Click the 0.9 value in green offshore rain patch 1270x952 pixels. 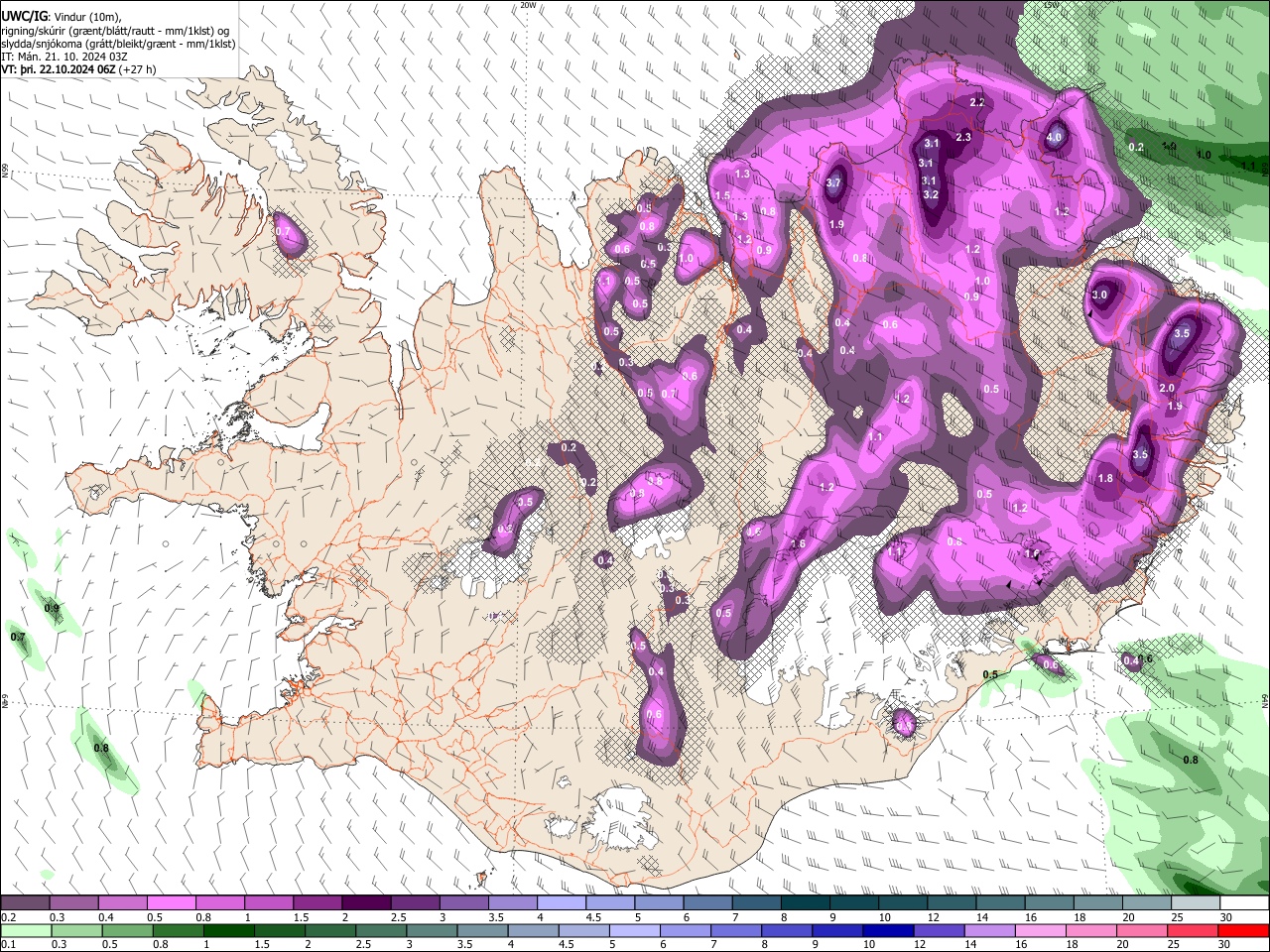(x=52, y=608)
